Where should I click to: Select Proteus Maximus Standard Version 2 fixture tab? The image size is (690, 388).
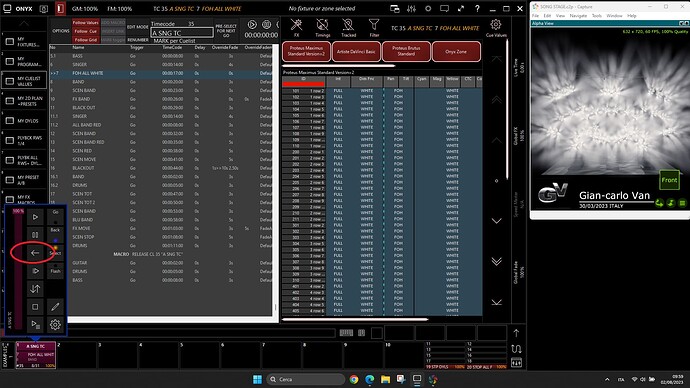coord(306,51)
